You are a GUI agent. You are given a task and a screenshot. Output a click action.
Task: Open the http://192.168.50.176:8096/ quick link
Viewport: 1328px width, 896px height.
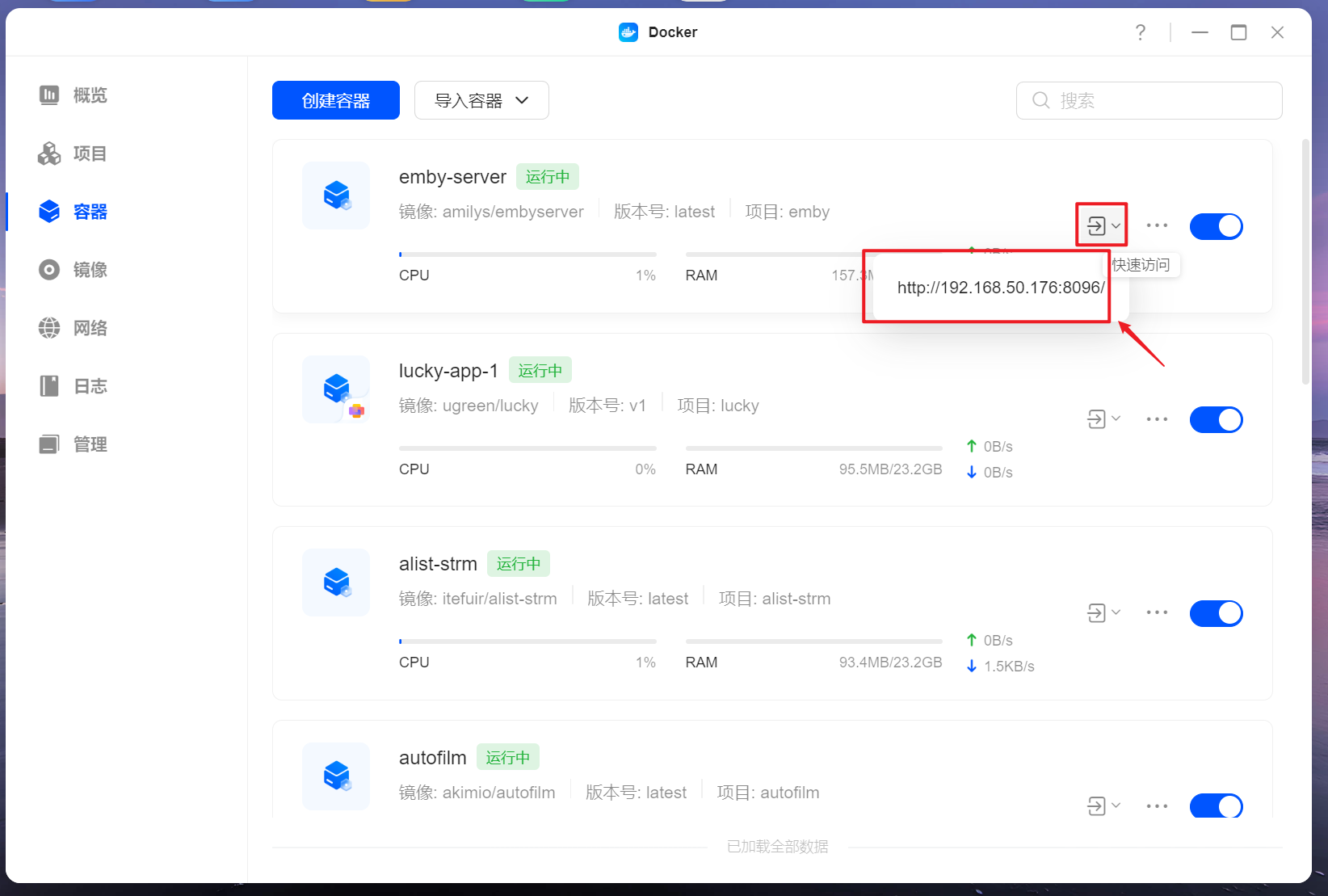tap(1000, 288)
